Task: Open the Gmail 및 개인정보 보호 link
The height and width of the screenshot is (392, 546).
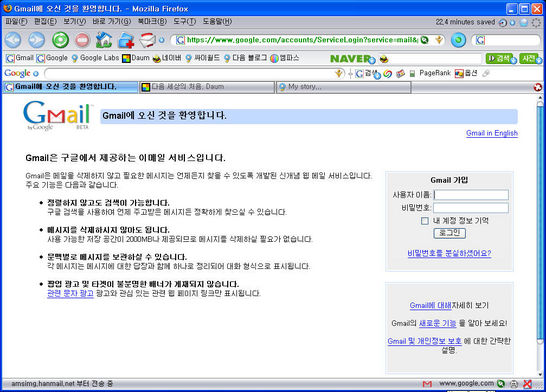Action: coord(424,341)
